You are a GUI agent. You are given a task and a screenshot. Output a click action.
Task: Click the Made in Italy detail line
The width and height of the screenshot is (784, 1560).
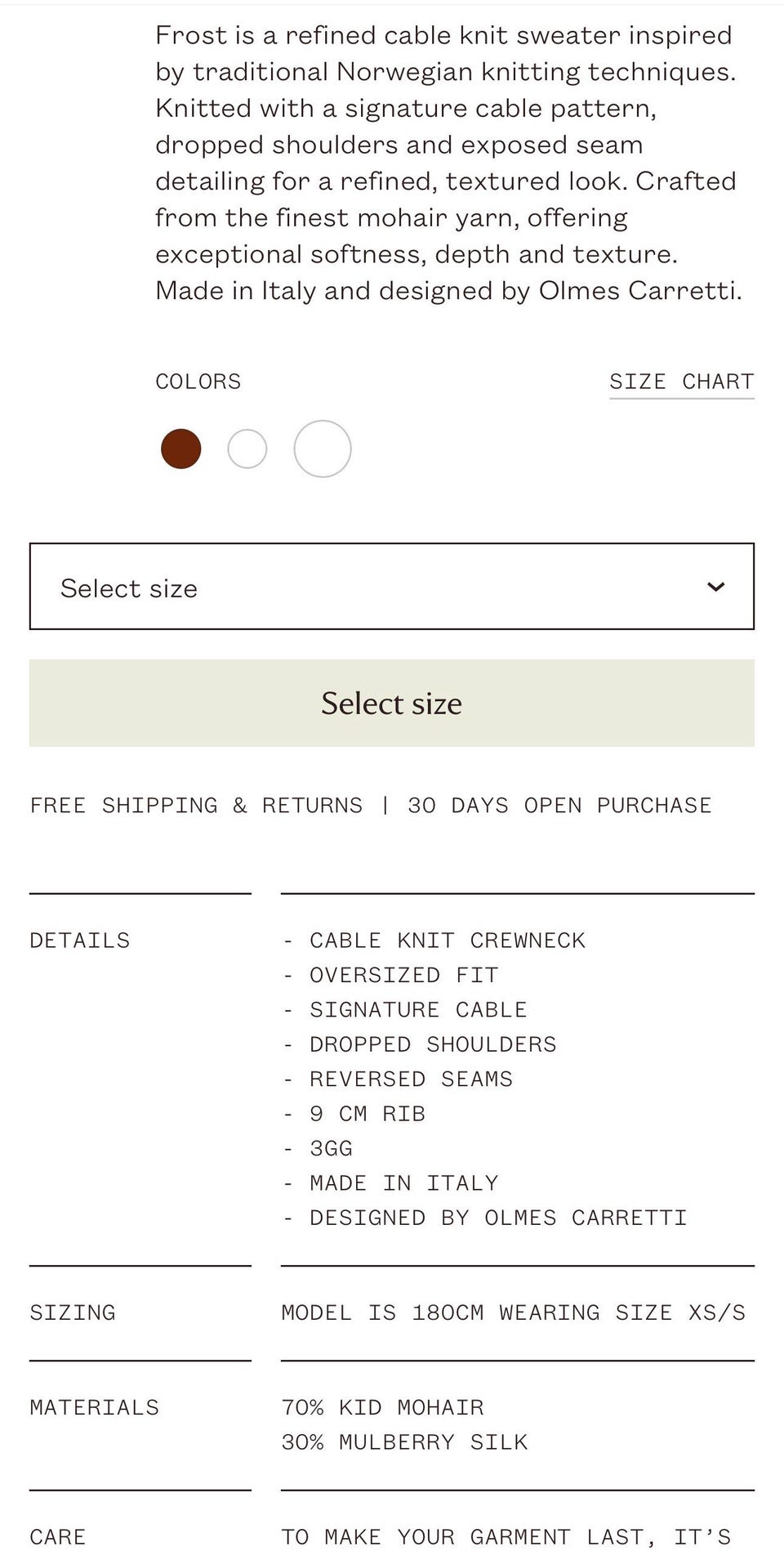tap(403, 1183)
